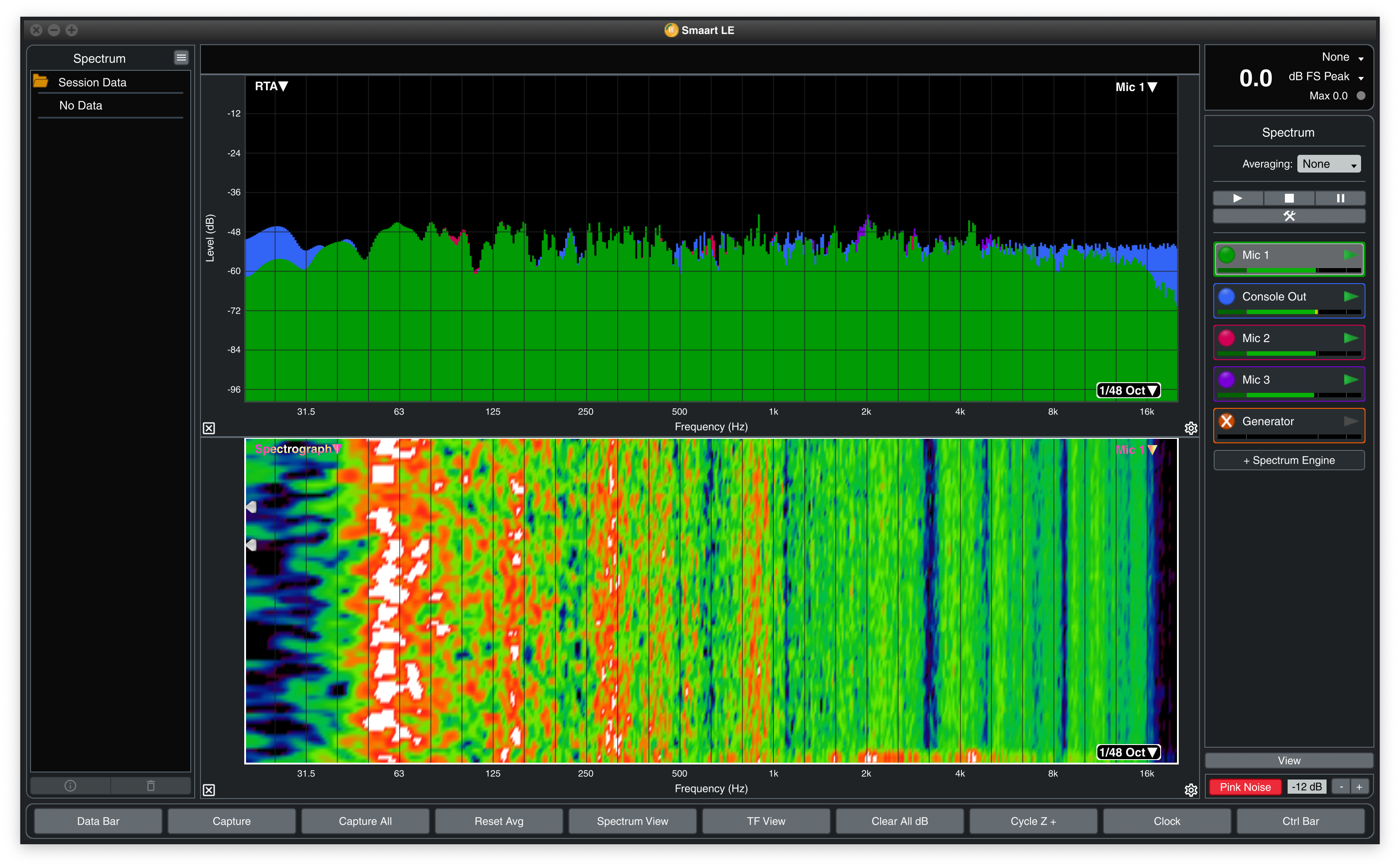
Task: Select the Session Data folder
Action: coord(92,82)
